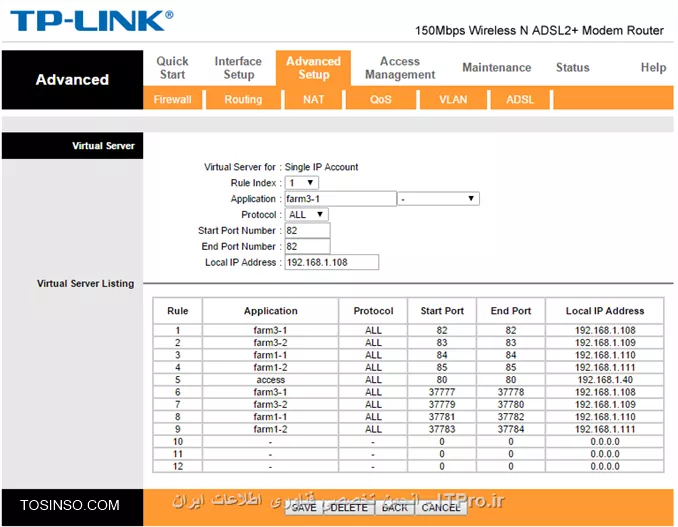Click the Single IP Account text
Image resolution: width=678 pixels, height=527 pixels.
coord(321,167)
